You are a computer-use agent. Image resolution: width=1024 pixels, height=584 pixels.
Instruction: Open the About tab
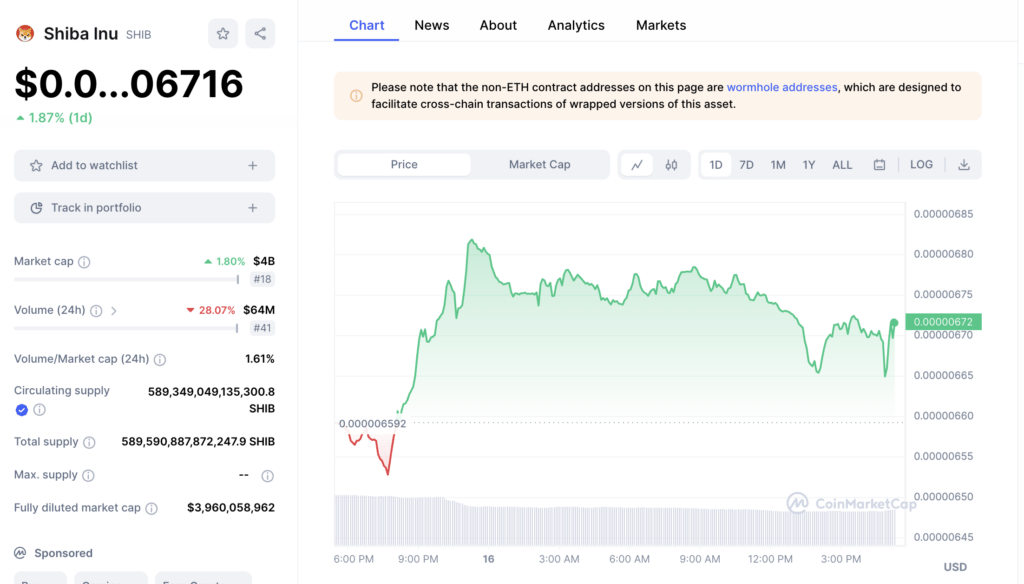pyautogui.click(x=498, y=25)
